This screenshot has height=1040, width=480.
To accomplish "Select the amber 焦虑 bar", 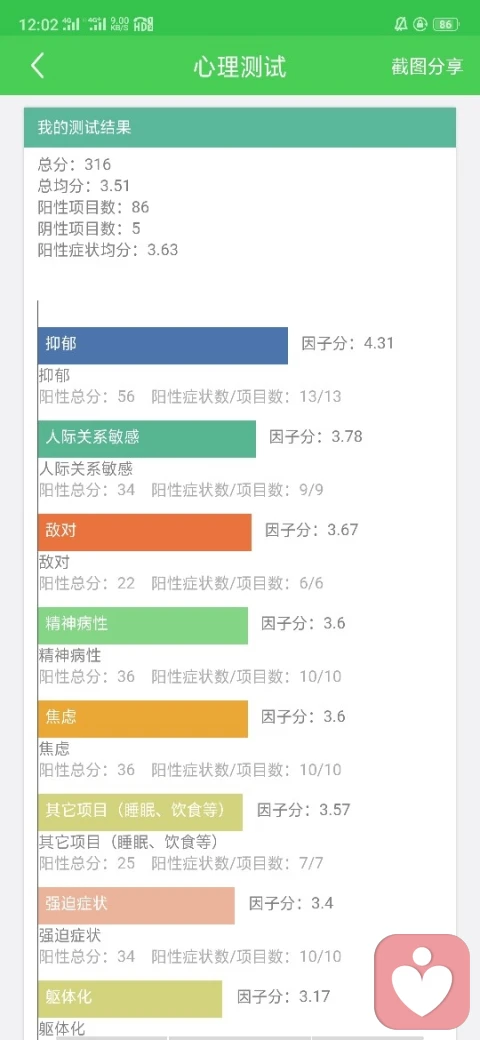I will coord(143,719).
